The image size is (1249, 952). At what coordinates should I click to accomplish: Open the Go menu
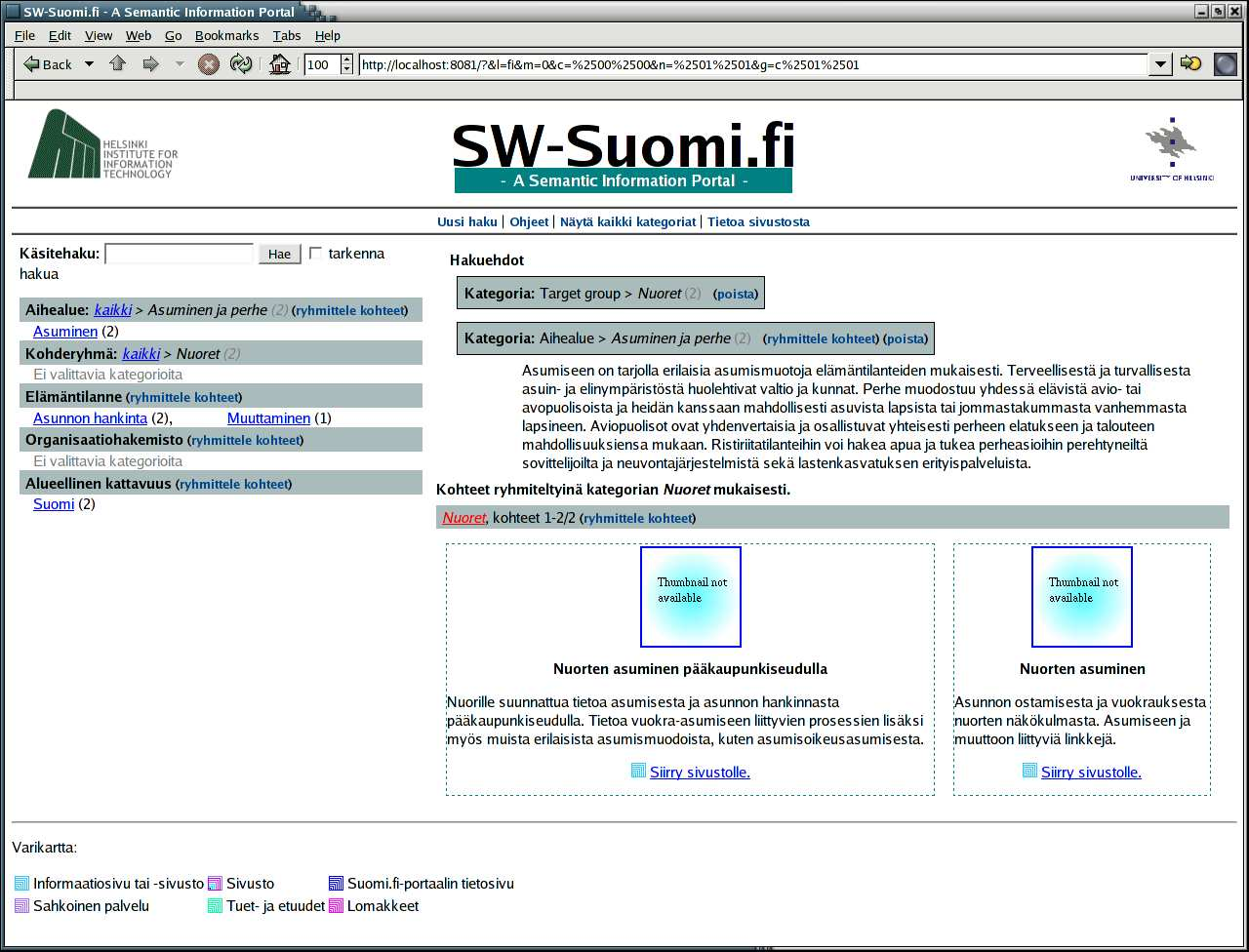click(x=174, y=35)
